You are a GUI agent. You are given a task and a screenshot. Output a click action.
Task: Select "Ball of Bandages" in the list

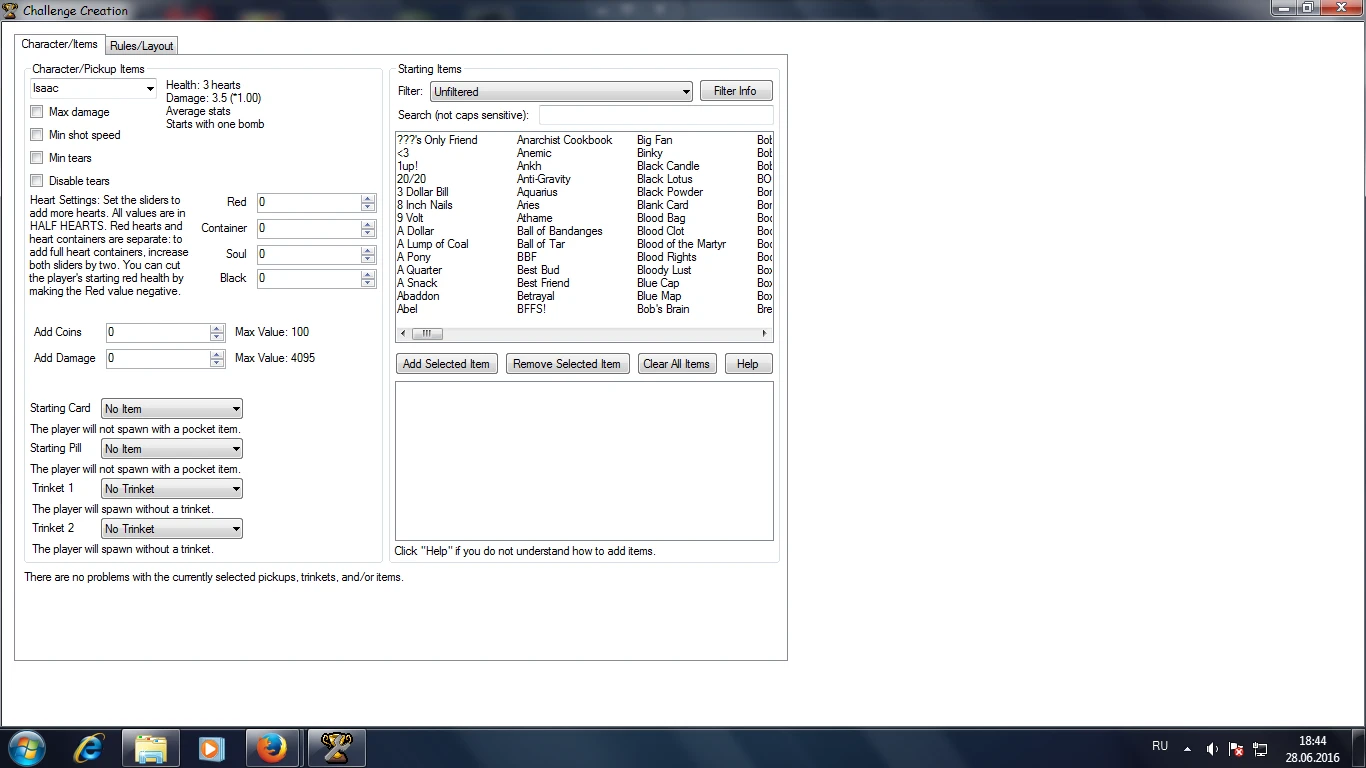560,231
